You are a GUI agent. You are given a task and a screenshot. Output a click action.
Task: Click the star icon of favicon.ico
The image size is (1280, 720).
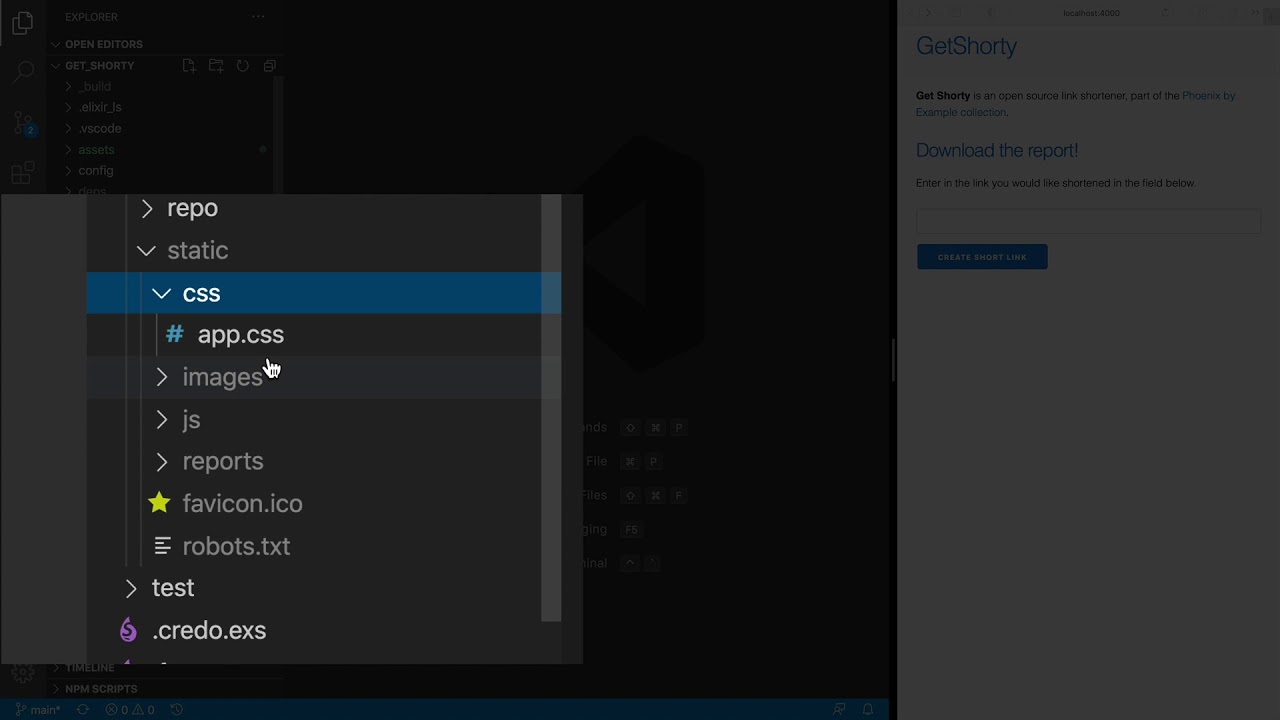point(159,503)
